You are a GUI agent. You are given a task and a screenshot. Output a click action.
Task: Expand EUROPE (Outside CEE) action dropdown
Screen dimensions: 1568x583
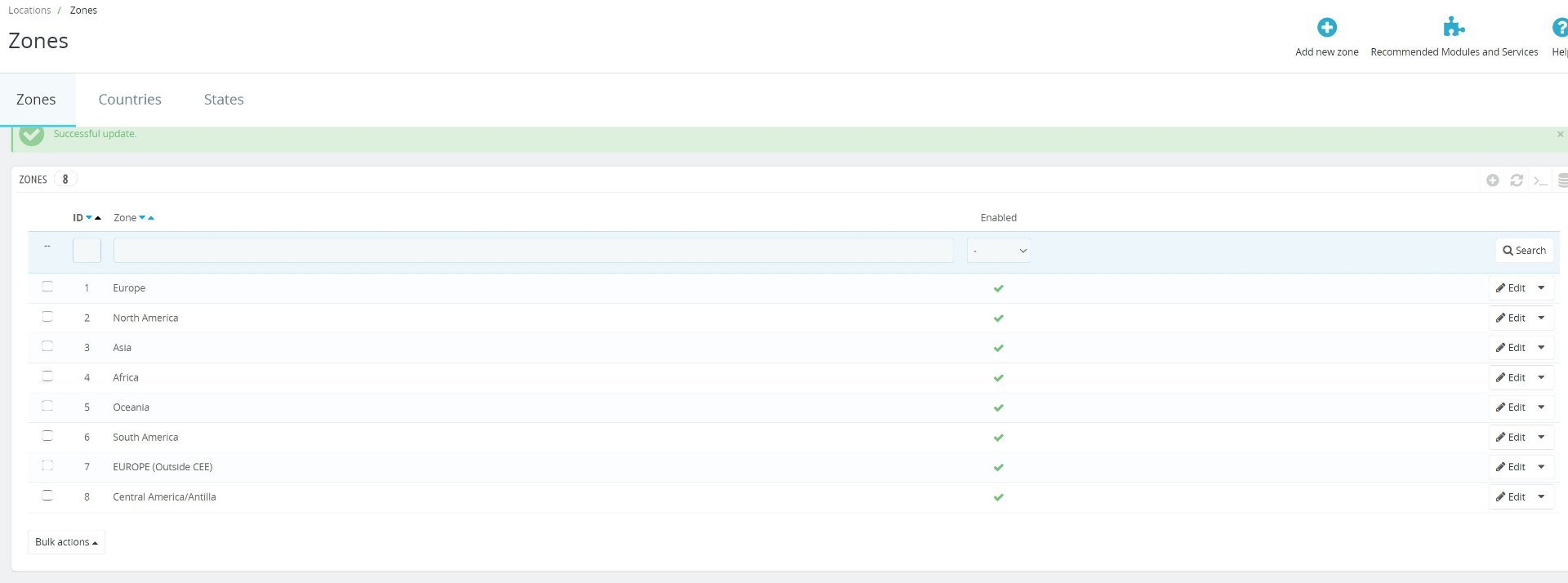(x=1541, y=467)
